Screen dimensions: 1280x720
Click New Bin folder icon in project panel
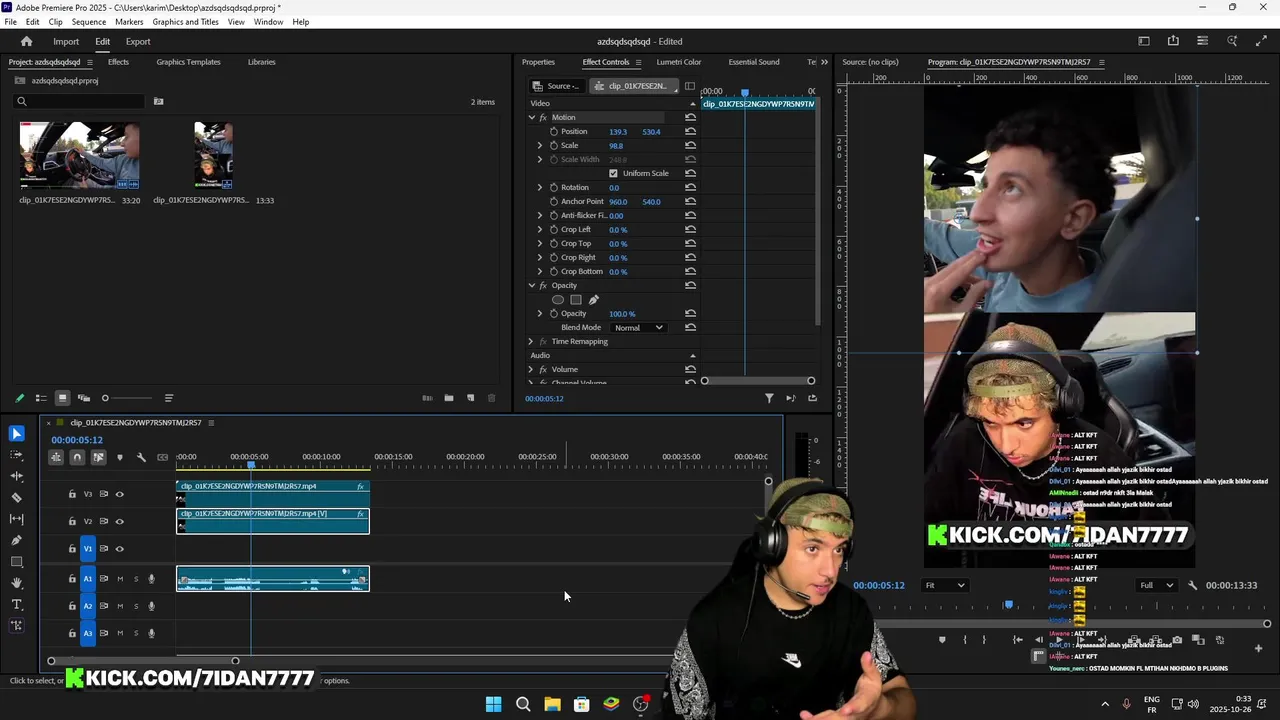point(449,398)
